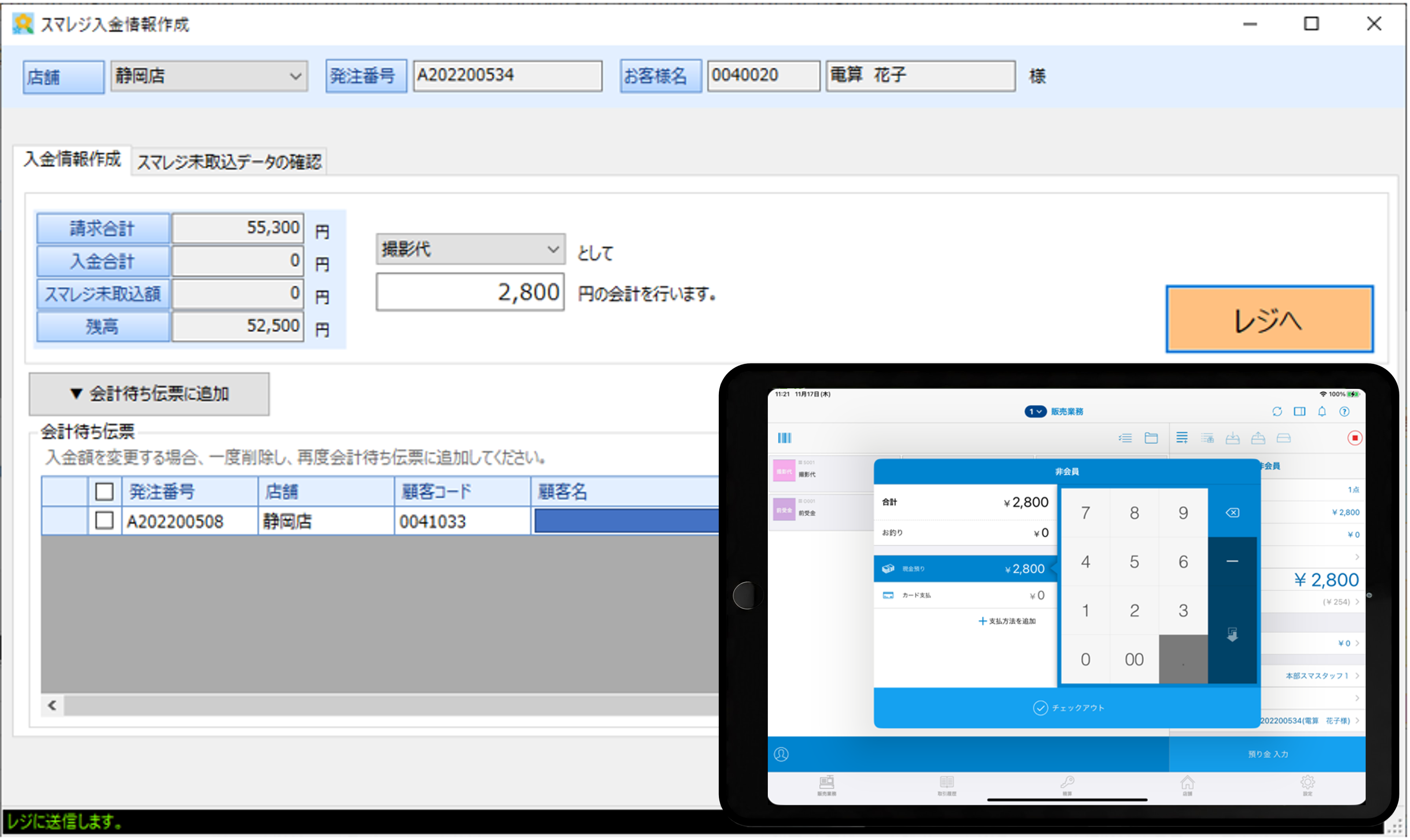
Task: Tap the backspace key on keypad
Action: click(1232, 513)
